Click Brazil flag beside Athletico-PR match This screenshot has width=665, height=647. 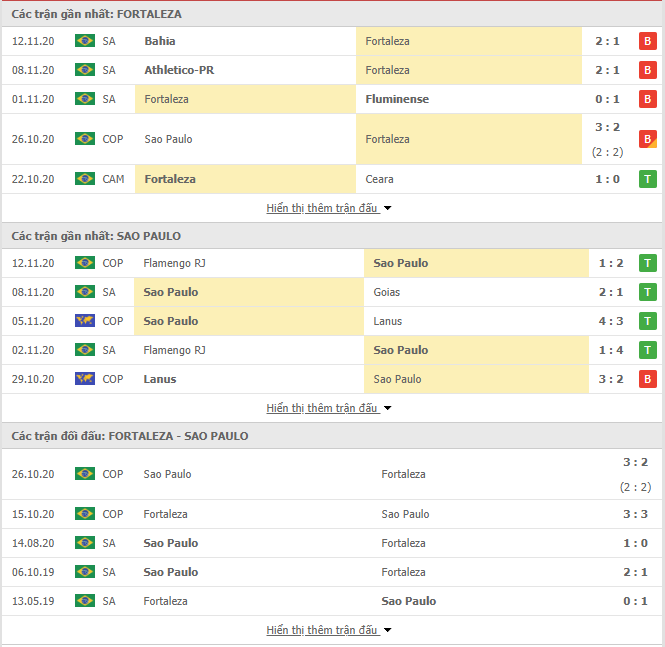pyautogui.click(x=85, y=70)
